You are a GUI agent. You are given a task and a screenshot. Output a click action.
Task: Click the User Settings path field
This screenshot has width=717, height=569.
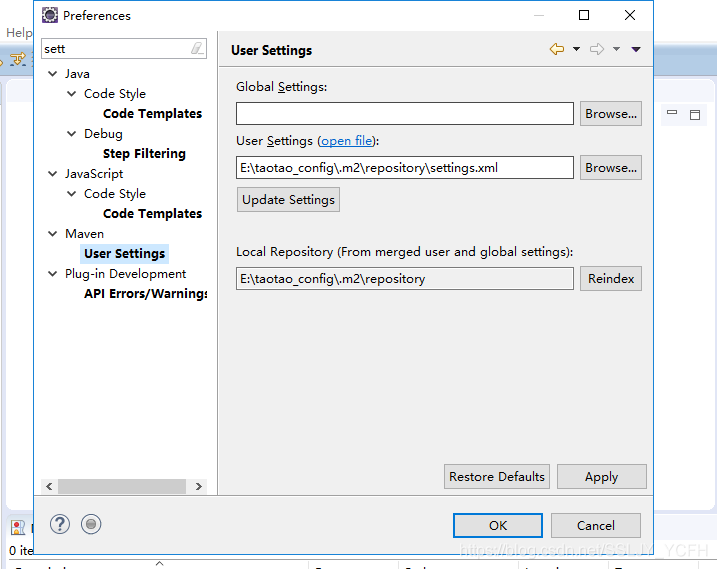point(405,168)
